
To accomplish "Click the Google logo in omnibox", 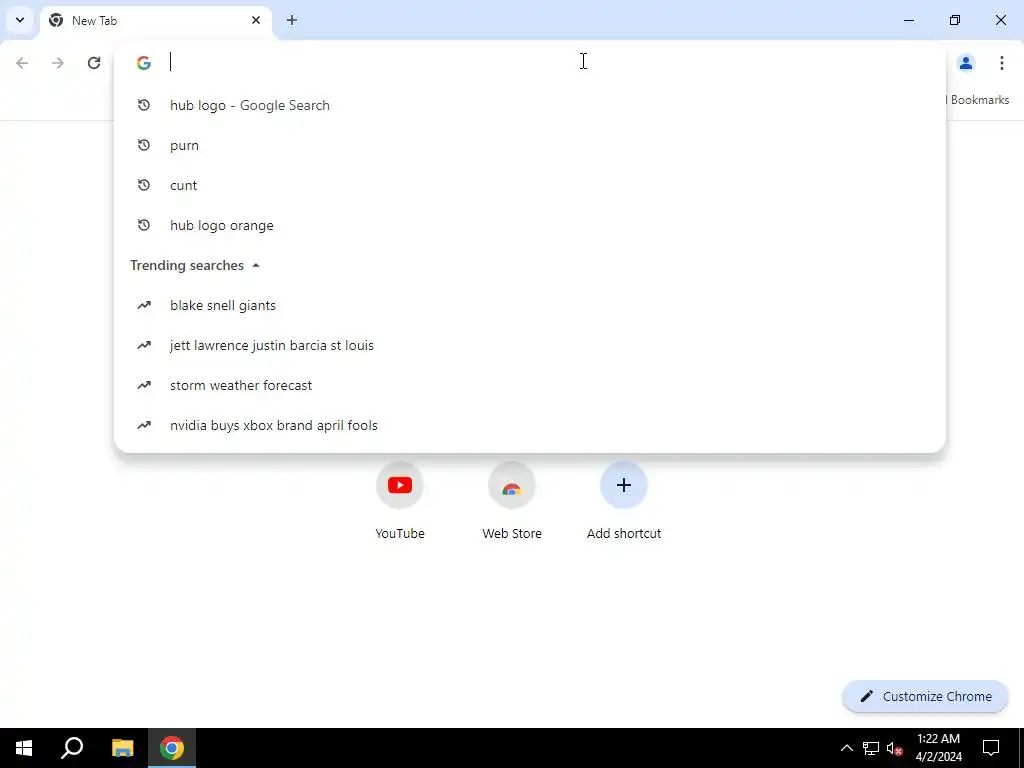I will coord(144,63).
